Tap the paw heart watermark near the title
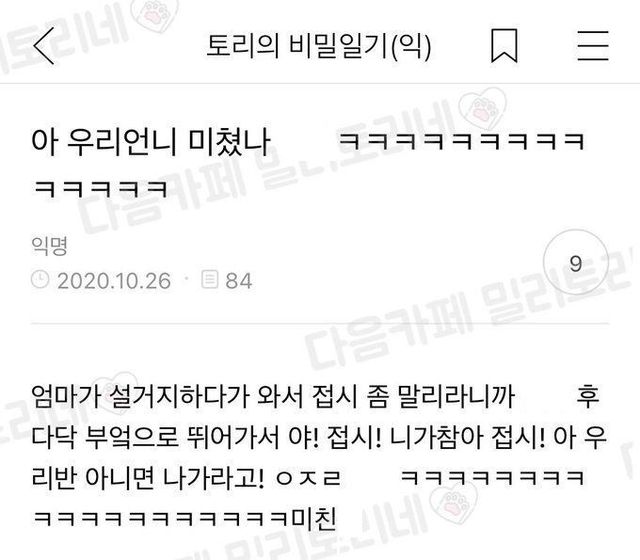 coord(483,108)
